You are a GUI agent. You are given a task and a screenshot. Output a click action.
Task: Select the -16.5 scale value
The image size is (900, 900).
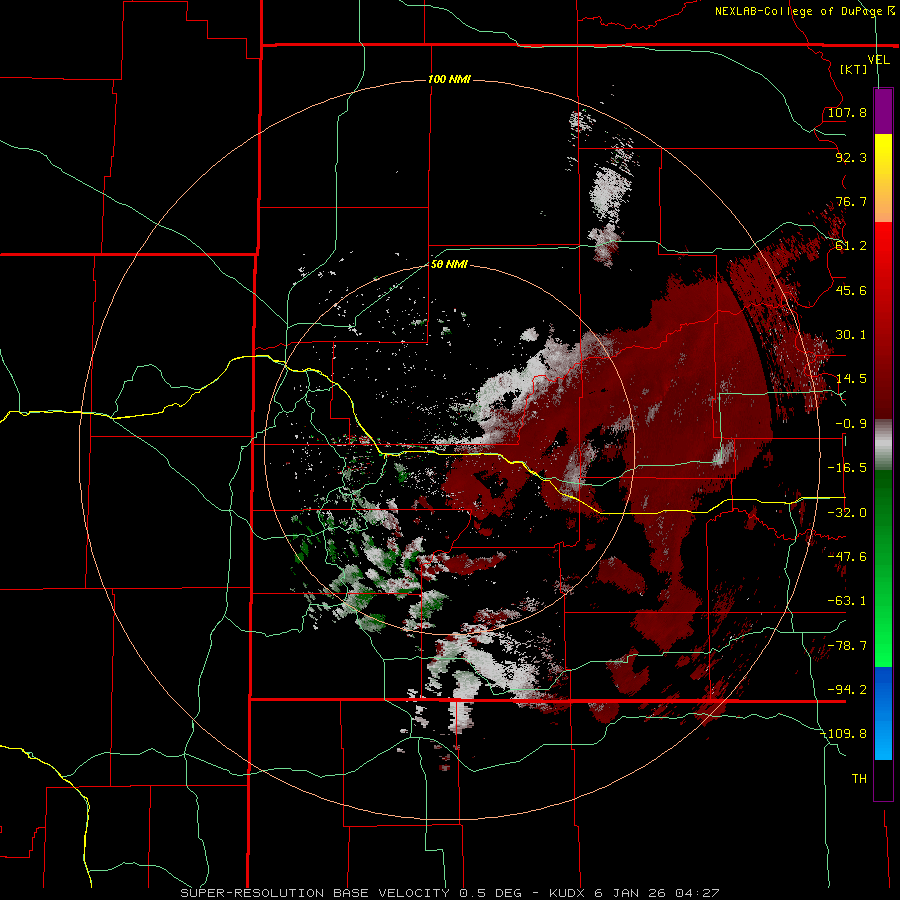847,468
